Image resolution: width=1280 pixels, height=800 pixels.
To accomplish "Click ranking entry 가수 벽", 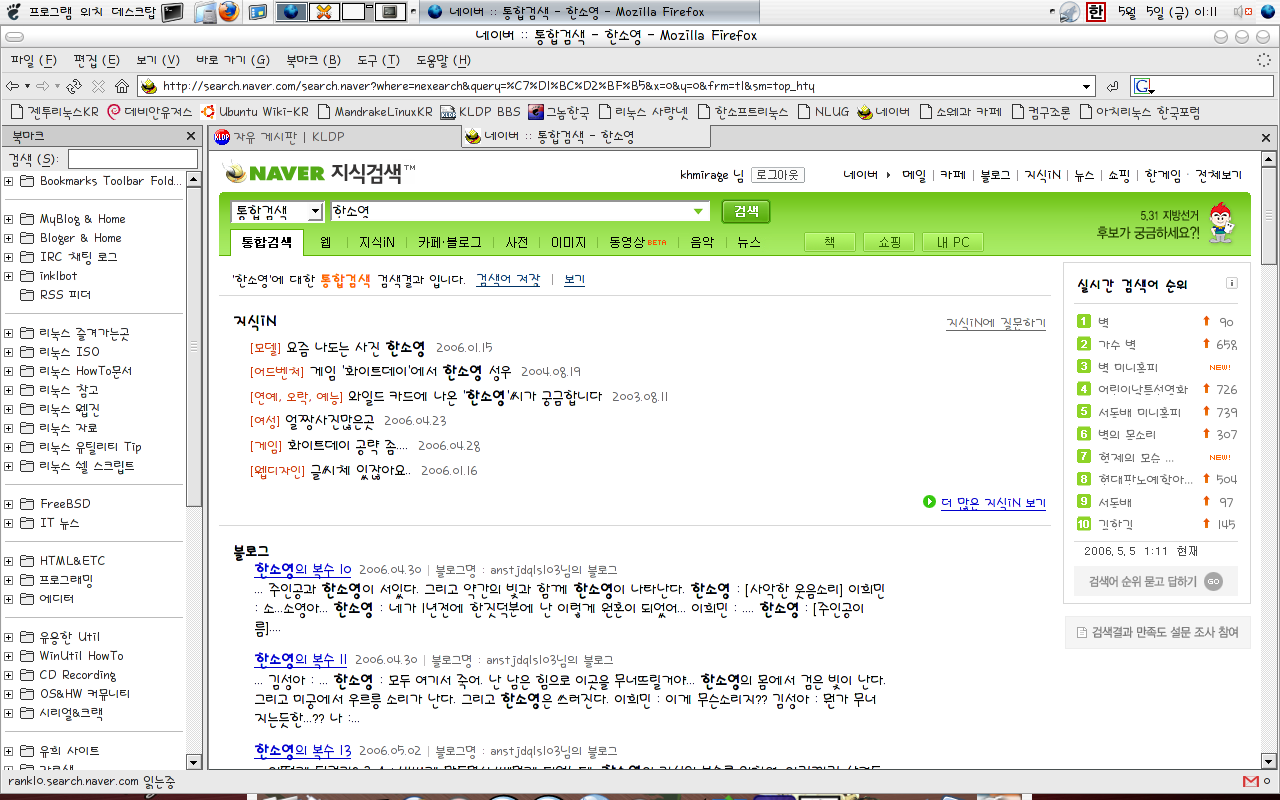I will pos(1117,344).
